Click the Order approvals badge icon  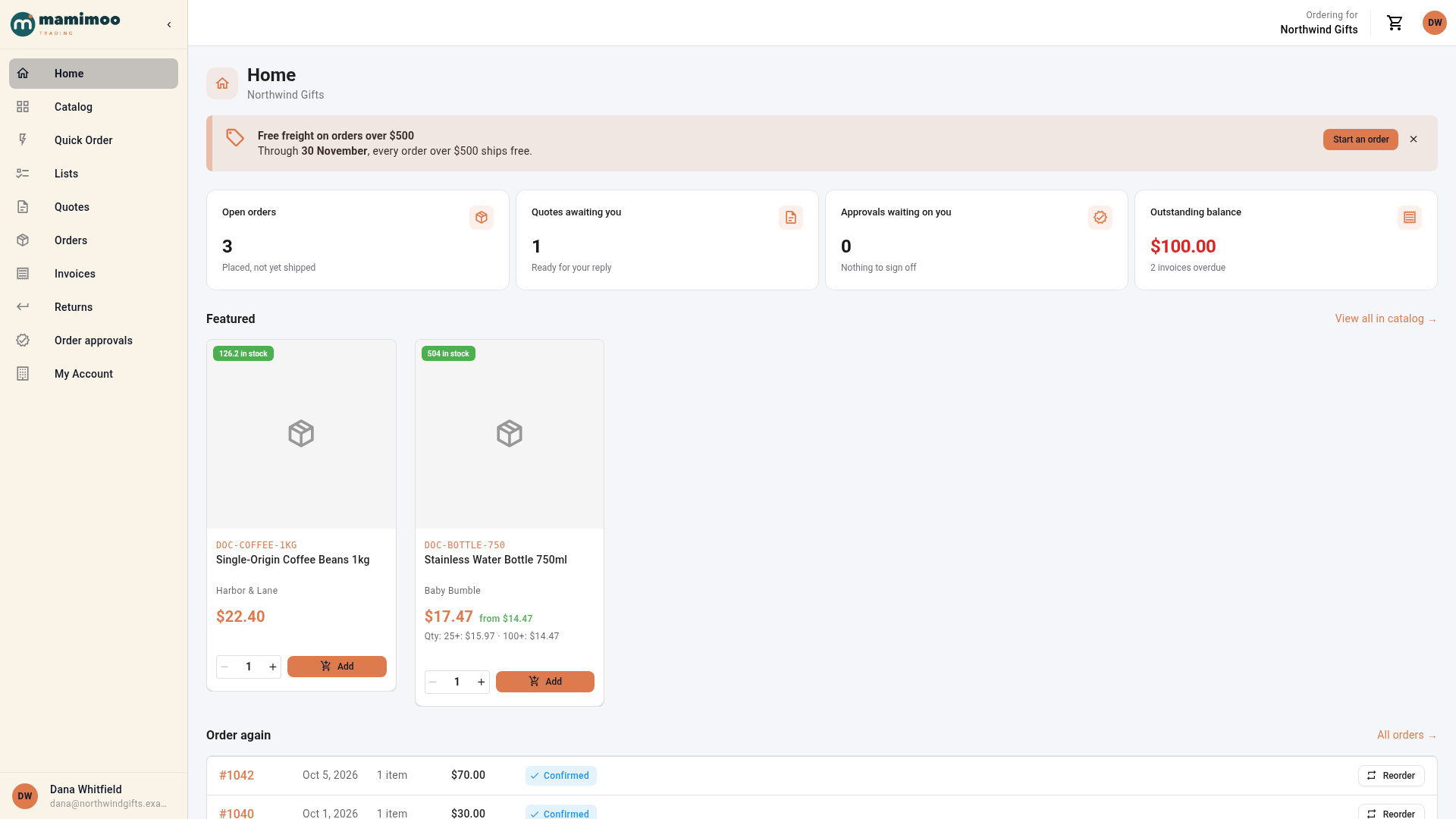pyautogui.click(x=23, y=340)
